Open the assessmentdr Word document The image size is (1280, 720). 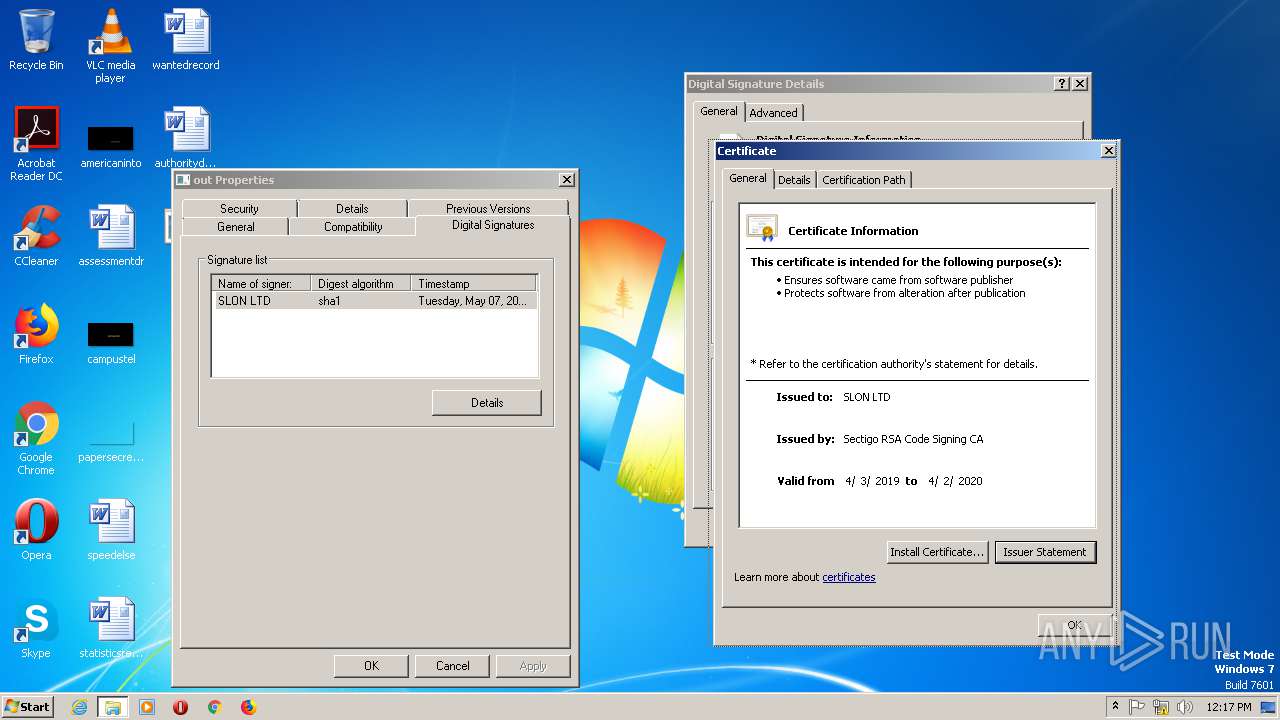pyautogui.click(x=111, y=236)
